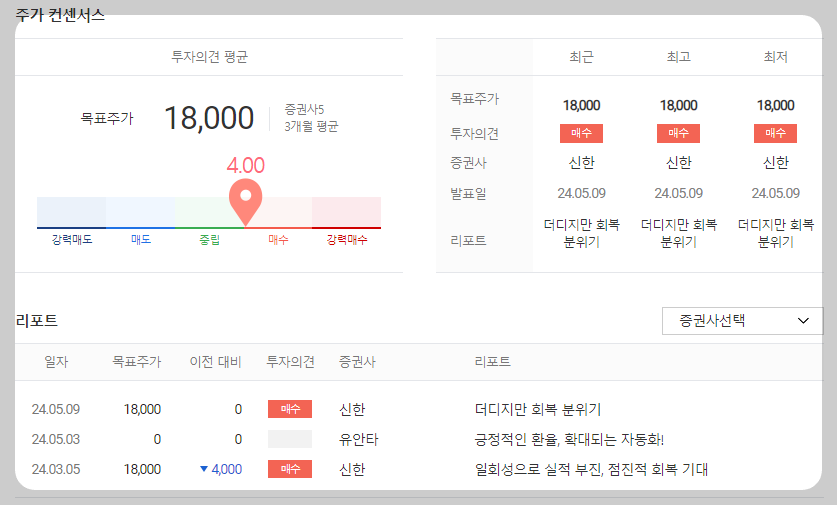Click 신한 under the 최저 column

click(776, 162)
